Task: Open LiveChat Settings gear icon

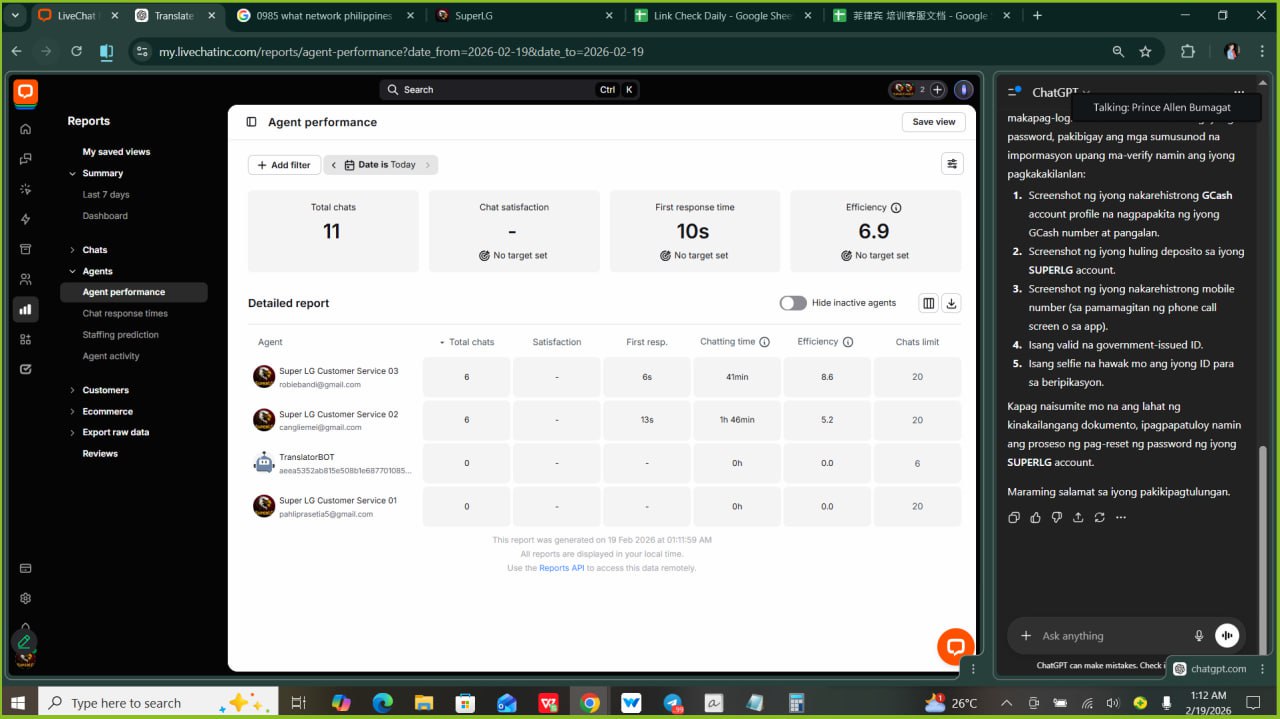Action: click(26, 598)
